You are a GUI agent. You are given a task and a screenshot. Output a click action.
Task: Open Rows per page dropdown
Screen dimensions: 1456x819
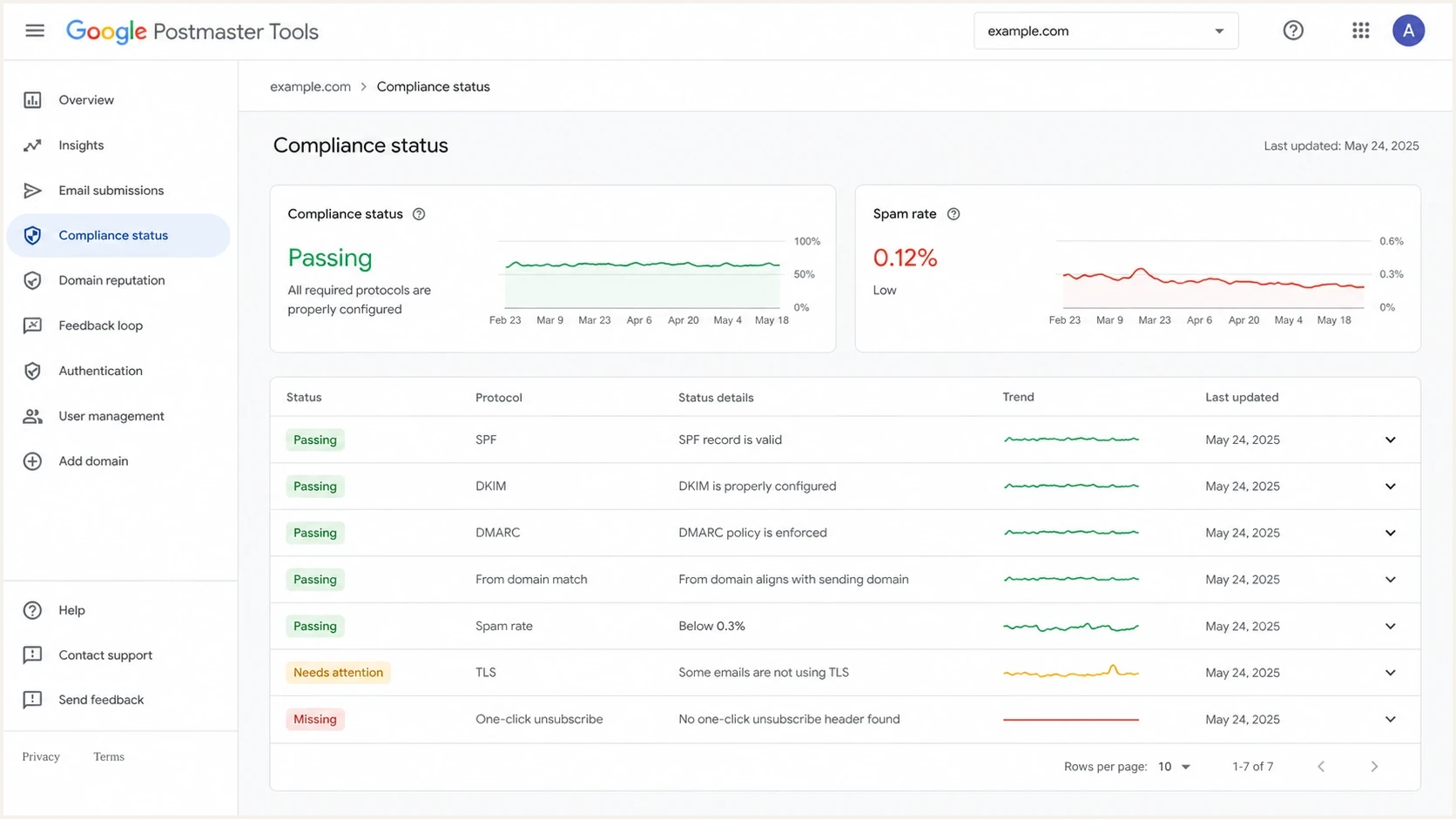[1174, 767]
